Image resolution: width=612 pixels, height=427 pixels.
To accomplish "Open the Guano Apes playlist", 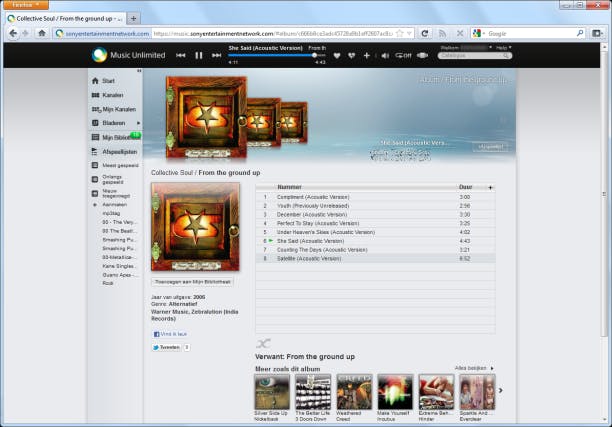I will click(120, 275).
